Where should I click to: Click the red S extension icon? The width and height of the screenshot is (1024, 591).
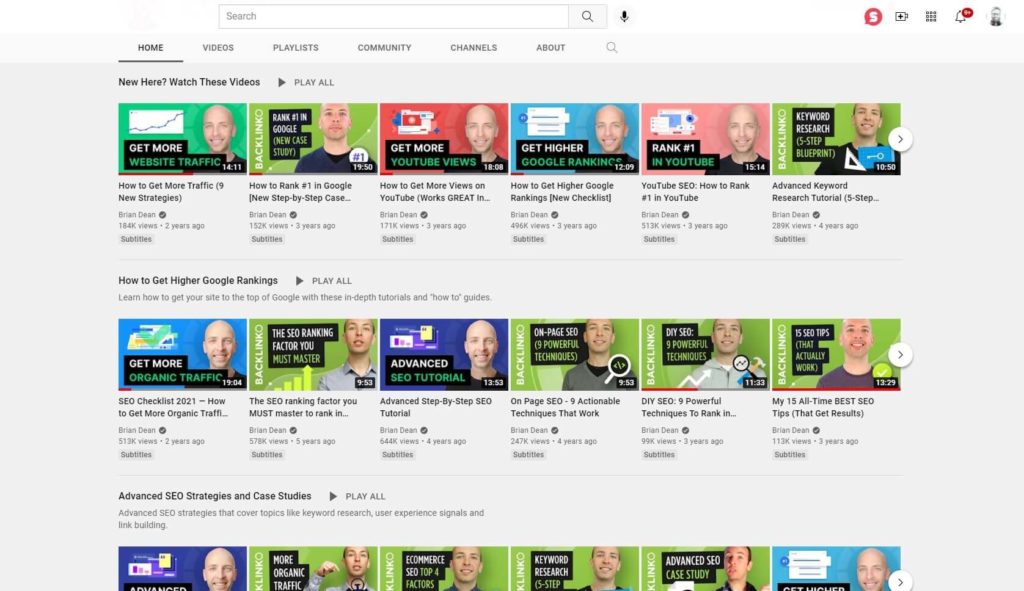873,16
